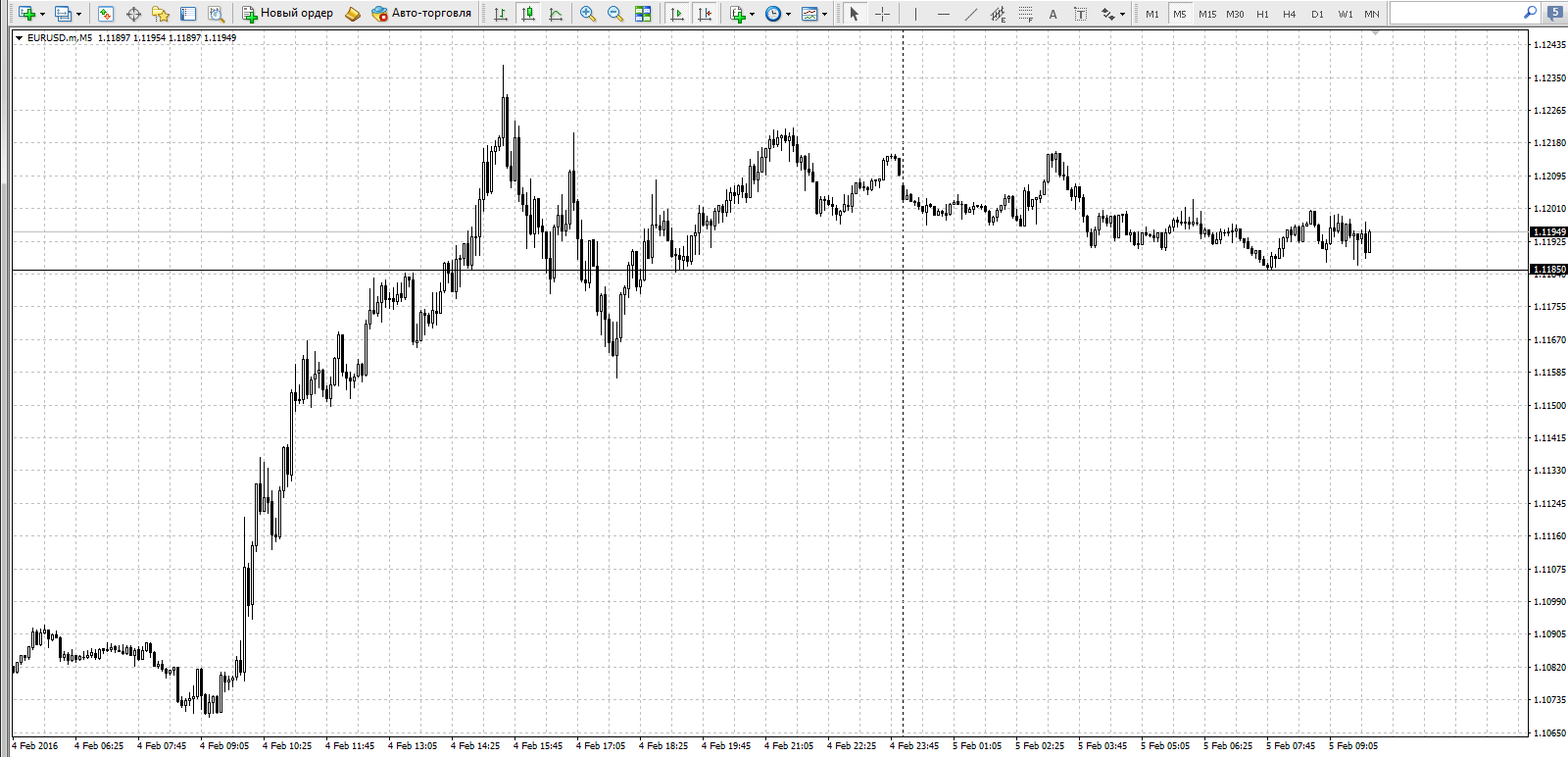Activate the crosshair cursor mode
Viewport: 1568px width, 757px height.
tap(882, 14)
